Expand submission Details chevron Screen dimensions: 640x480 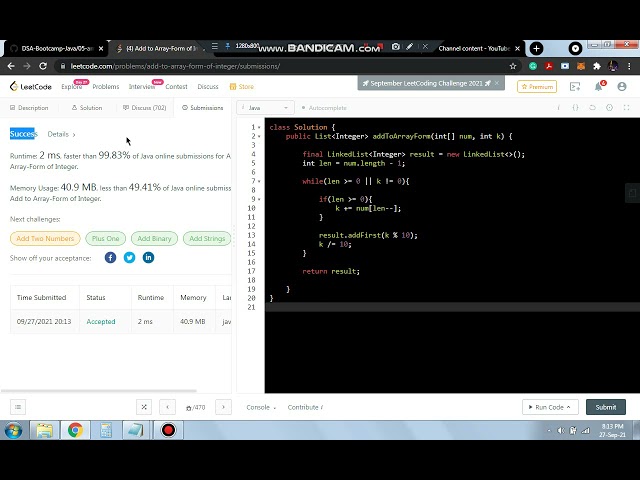click(73, 134)
